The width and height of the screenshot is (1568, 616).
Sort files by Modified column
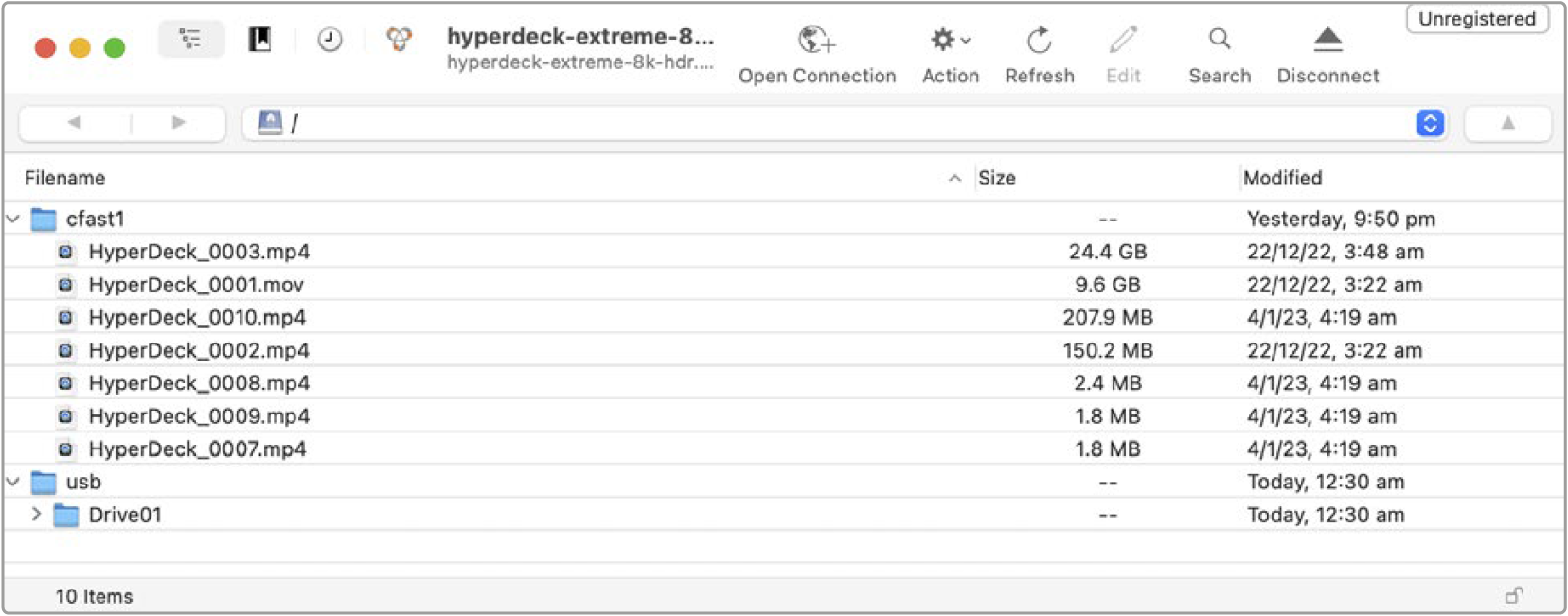coord(1282,178)
